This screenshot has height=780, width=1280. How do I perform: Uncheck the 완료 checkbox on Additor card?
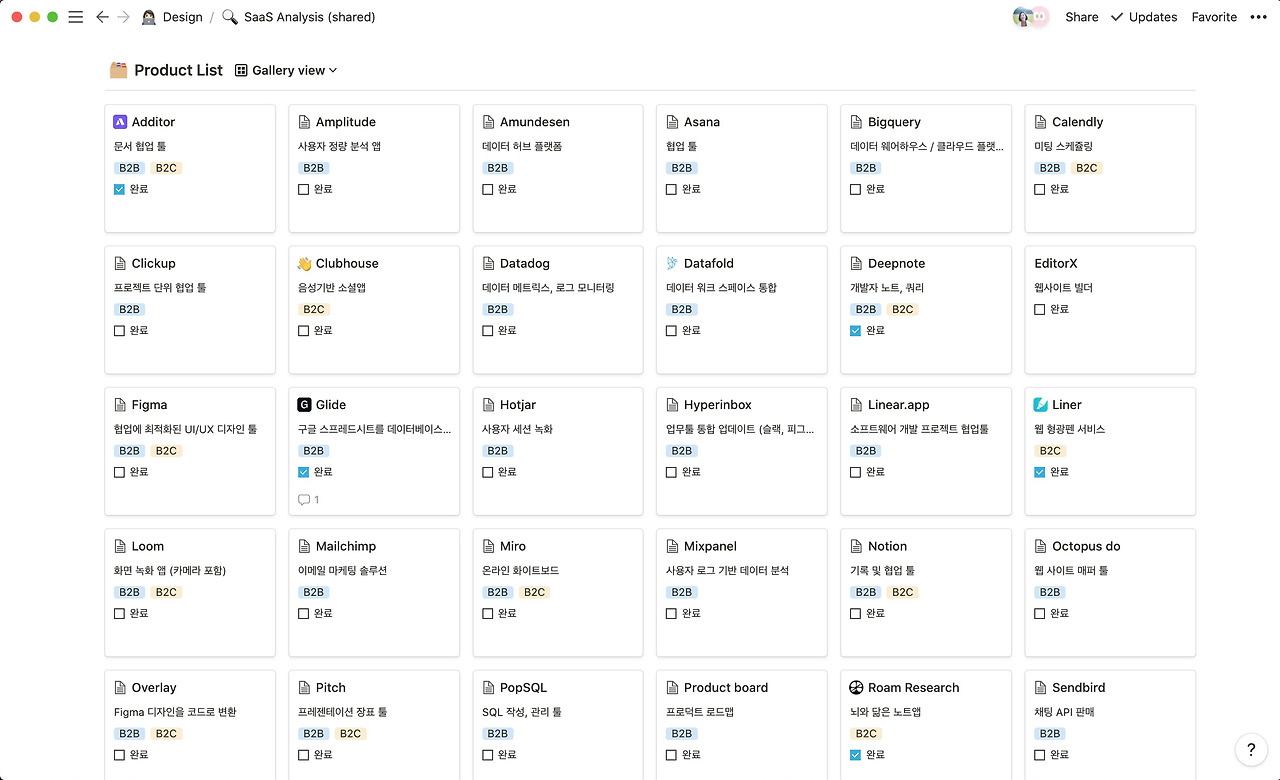point(119,189)
